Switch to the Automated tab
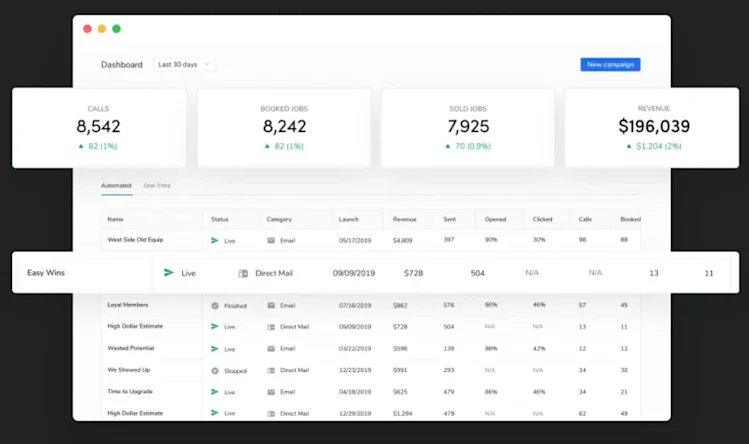The width and height of the screenshot is (749, 444). pos(116,185)
